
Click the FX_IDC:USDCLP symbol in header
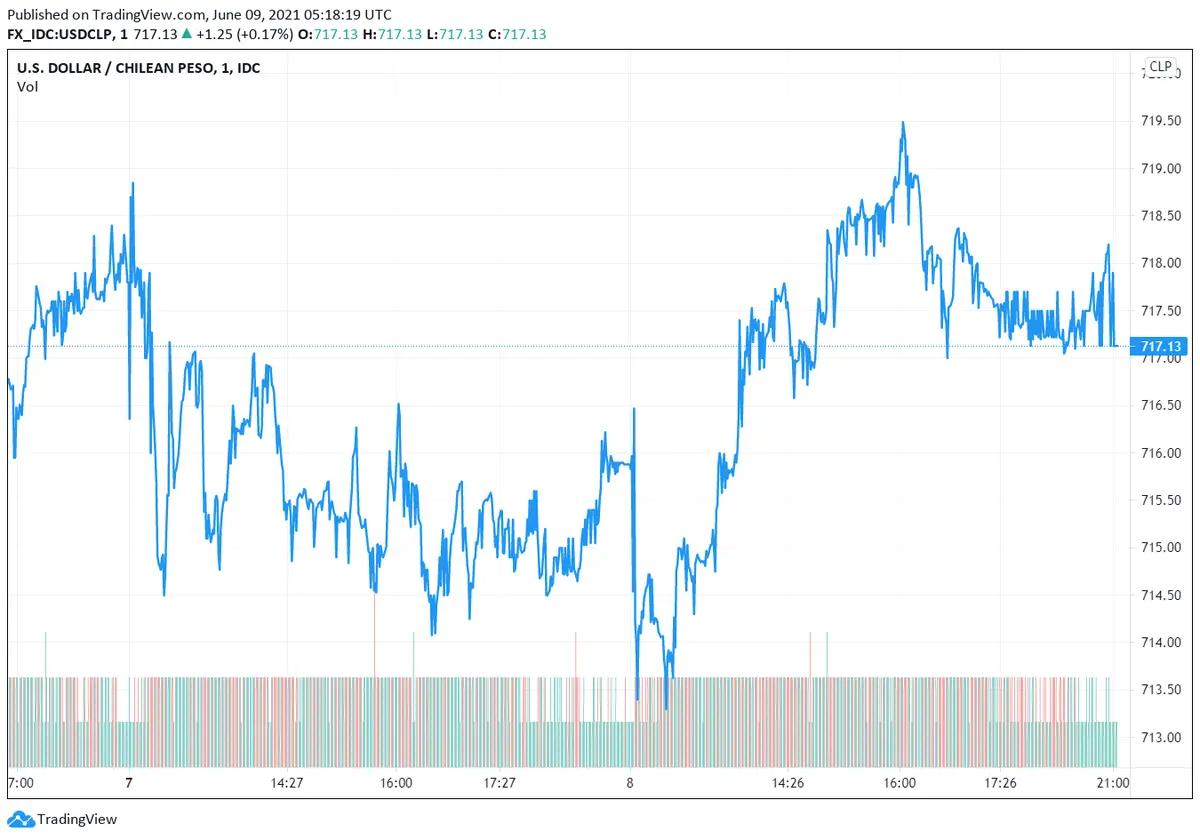59,34
